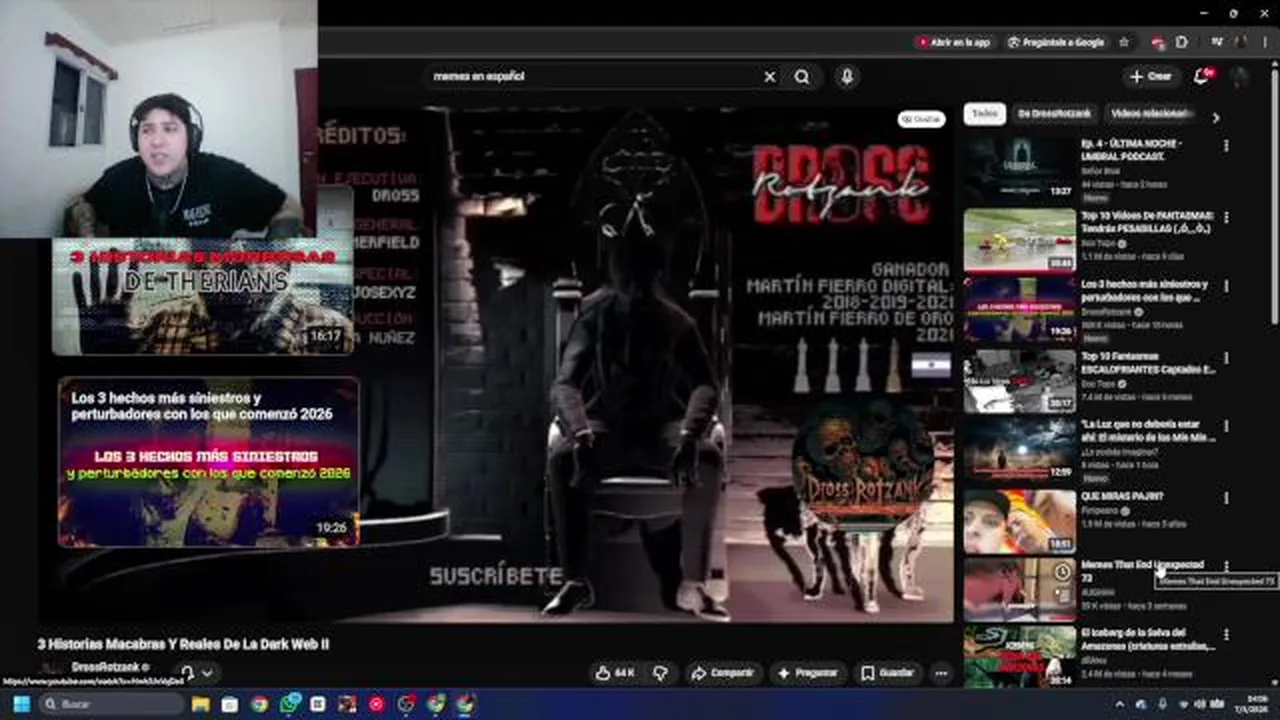Click the Compartir button
Screen dimensions: 1280x720
722,673
